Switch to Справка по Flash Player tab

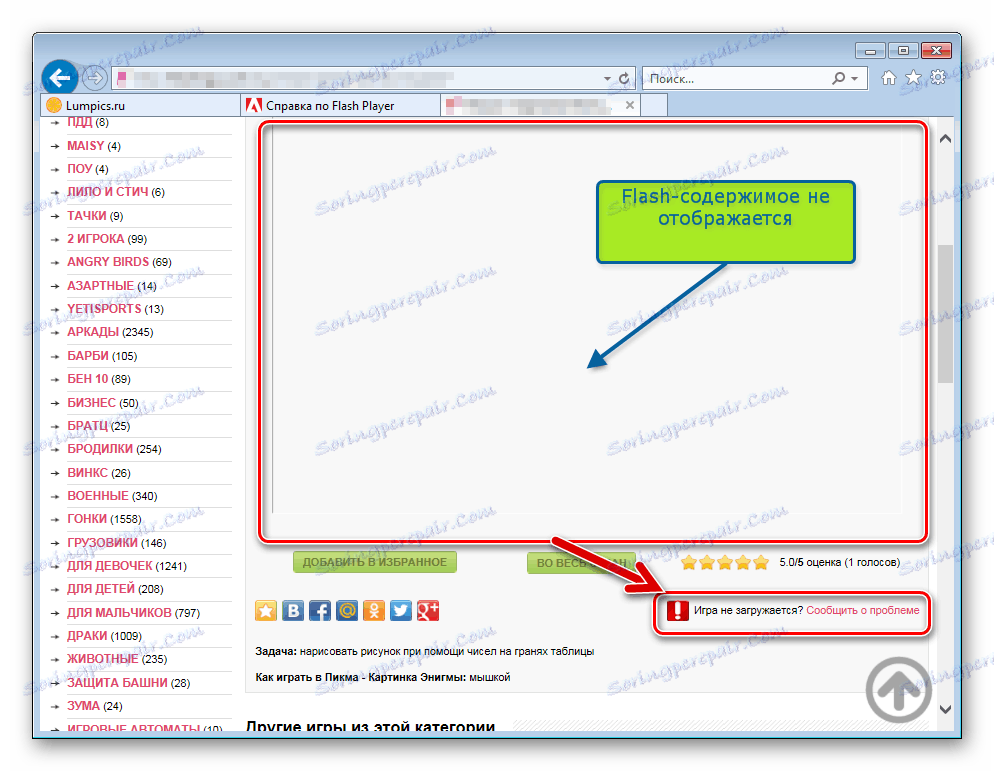(x=340, y=105)
